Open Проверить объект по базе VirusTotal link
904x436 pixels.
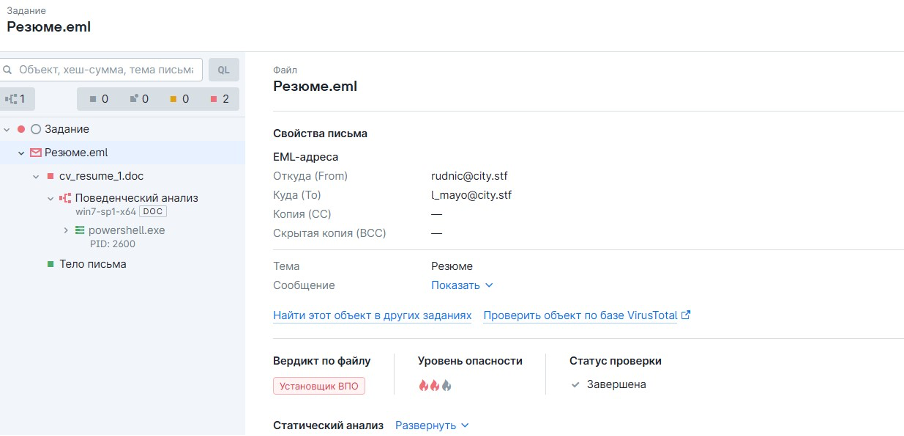click(586, 315)
